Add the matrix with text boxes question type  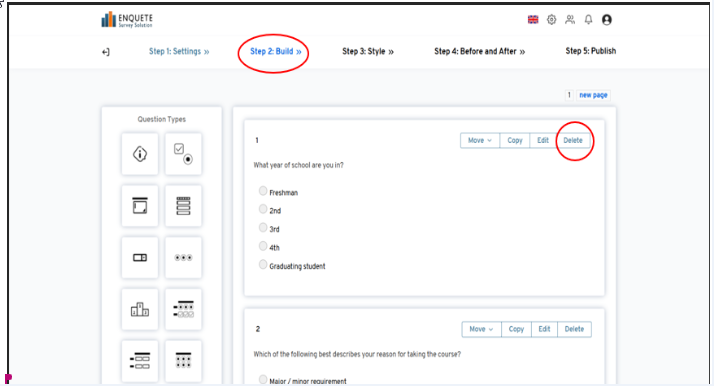140,361
